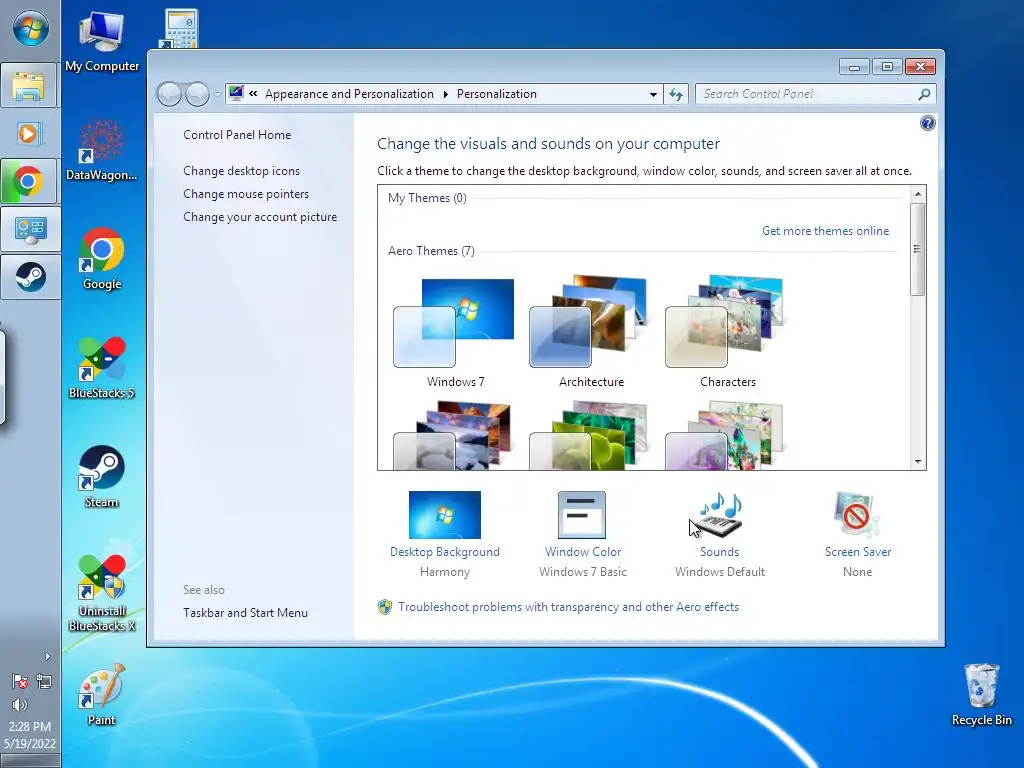The image size is (1024, 768).
Task: Open the Desktop Background settings icon
Action: [x=445, y=515]
